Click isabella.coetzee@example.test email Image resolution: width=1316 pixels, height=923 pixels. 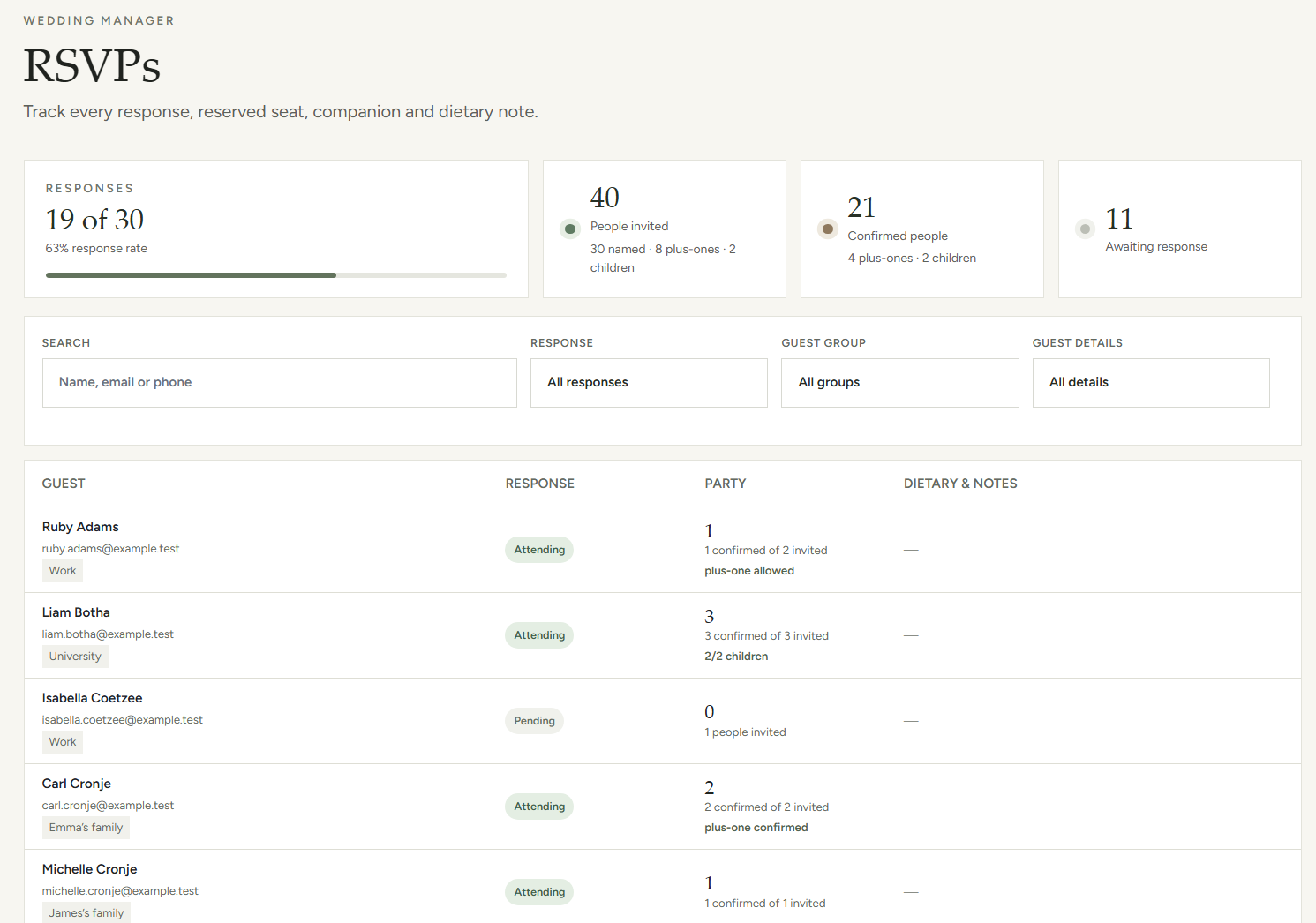(x=123, y=720)
